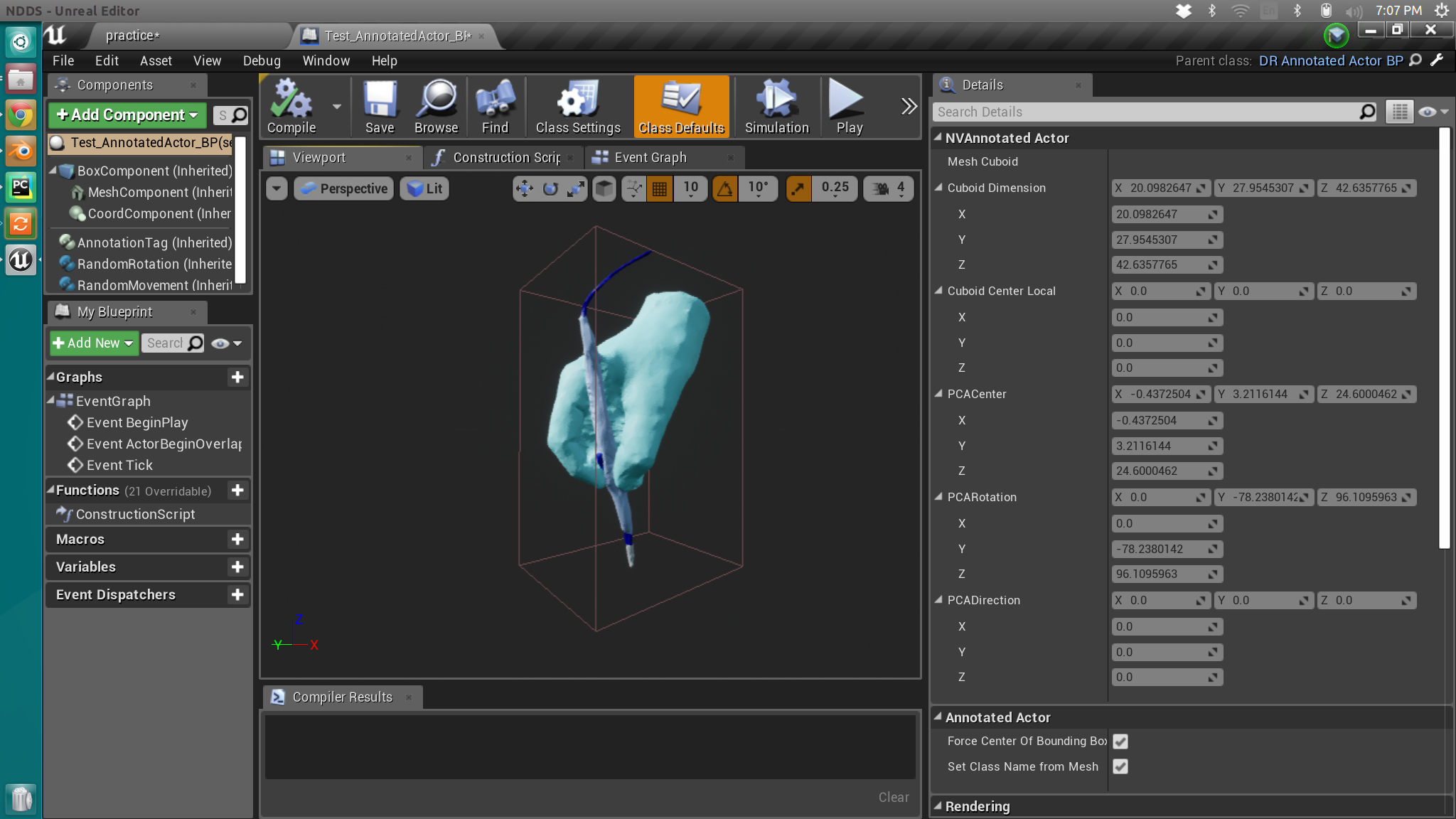Save the blueprint using the toolbar Save icon
Viewport: 1456px width, 819px height.
coord(379,107)
